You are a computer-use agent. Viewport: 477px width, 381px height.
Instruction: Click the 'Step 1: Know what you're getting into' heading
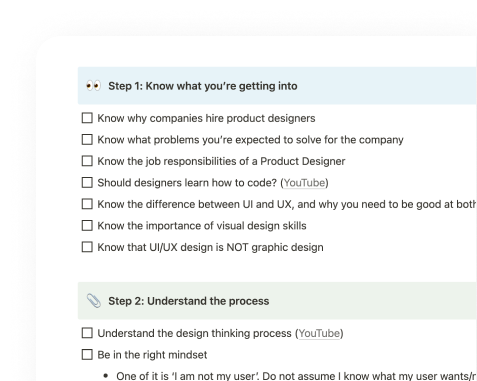click(x=203, y=86)
